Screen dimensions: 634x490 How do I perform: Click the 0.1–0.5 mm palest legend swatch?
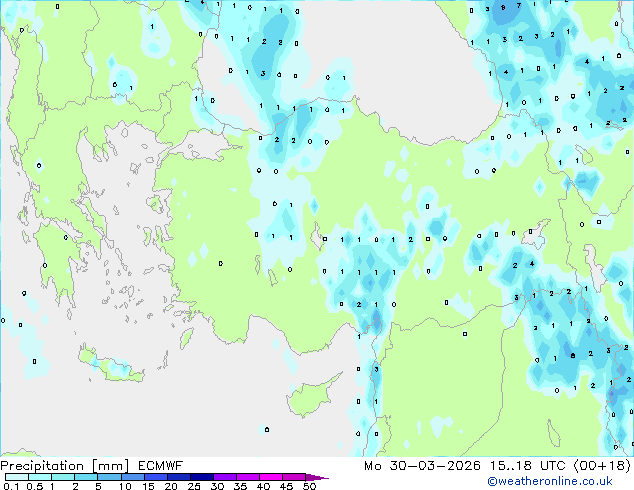click(17, 477)
